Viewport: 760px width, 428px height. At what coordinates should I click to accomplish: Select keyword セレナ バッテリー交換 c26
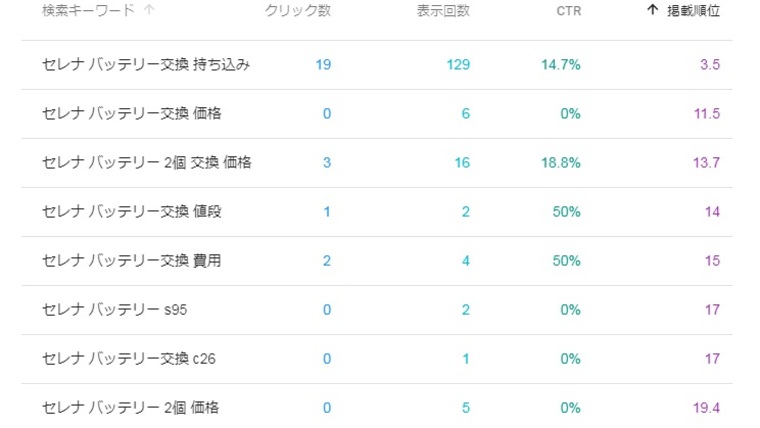tap(129, 359)
